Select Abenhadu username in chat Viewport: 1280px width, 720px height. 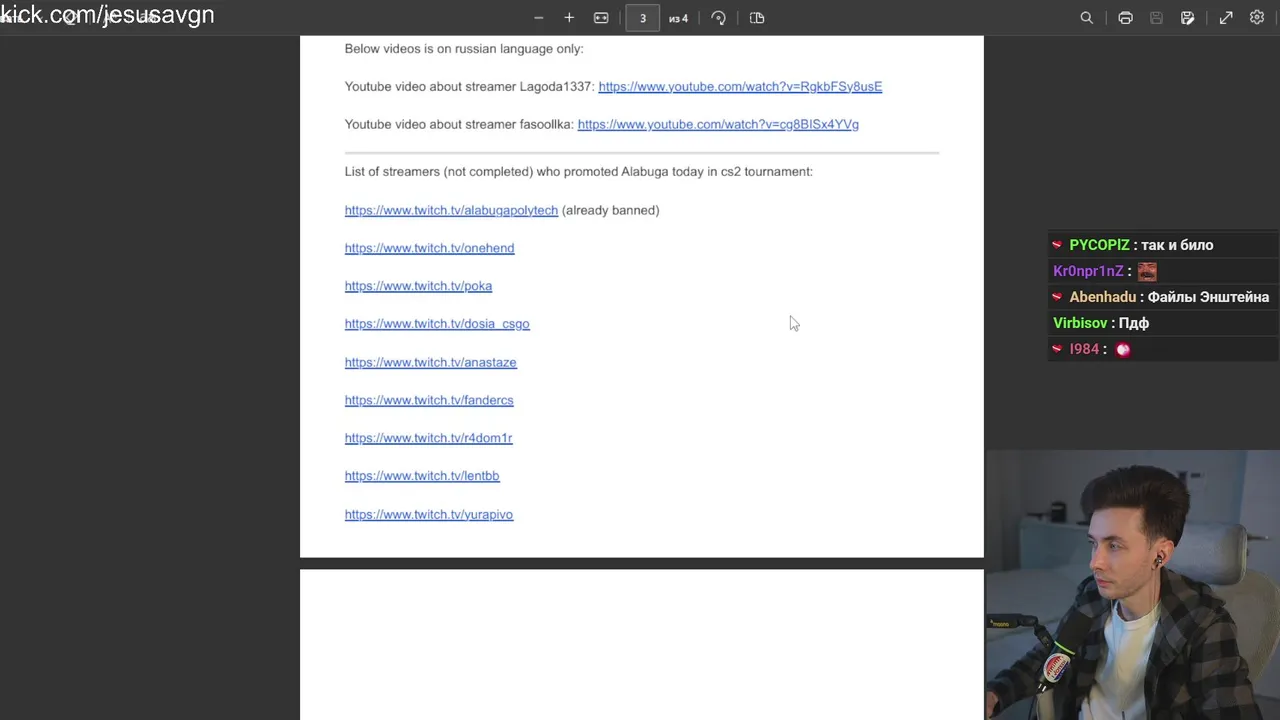pyautogui.click(x=1102, y=297)
